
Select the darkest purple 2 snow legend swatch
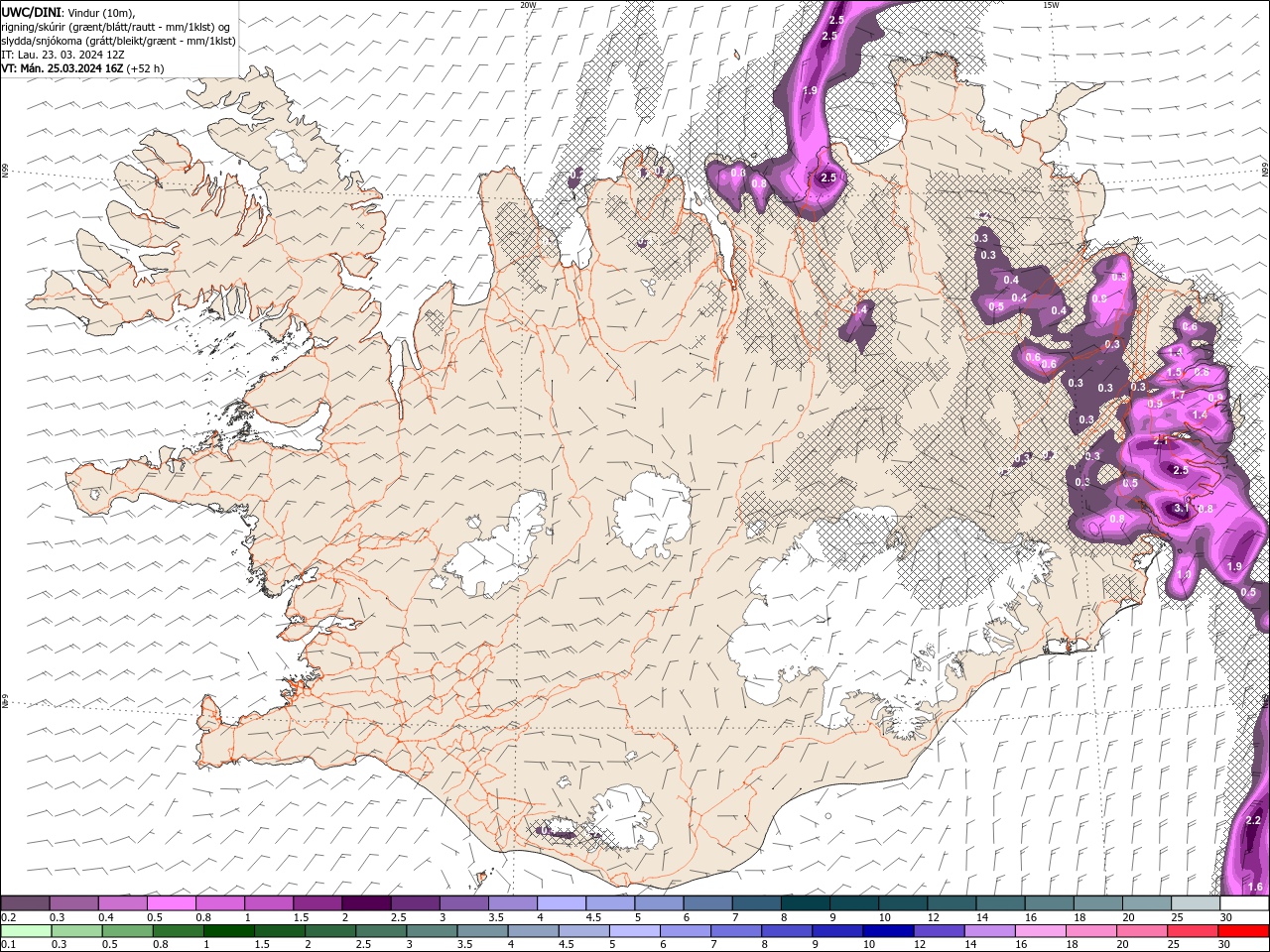pyautogui.click(x=366, y=903)
